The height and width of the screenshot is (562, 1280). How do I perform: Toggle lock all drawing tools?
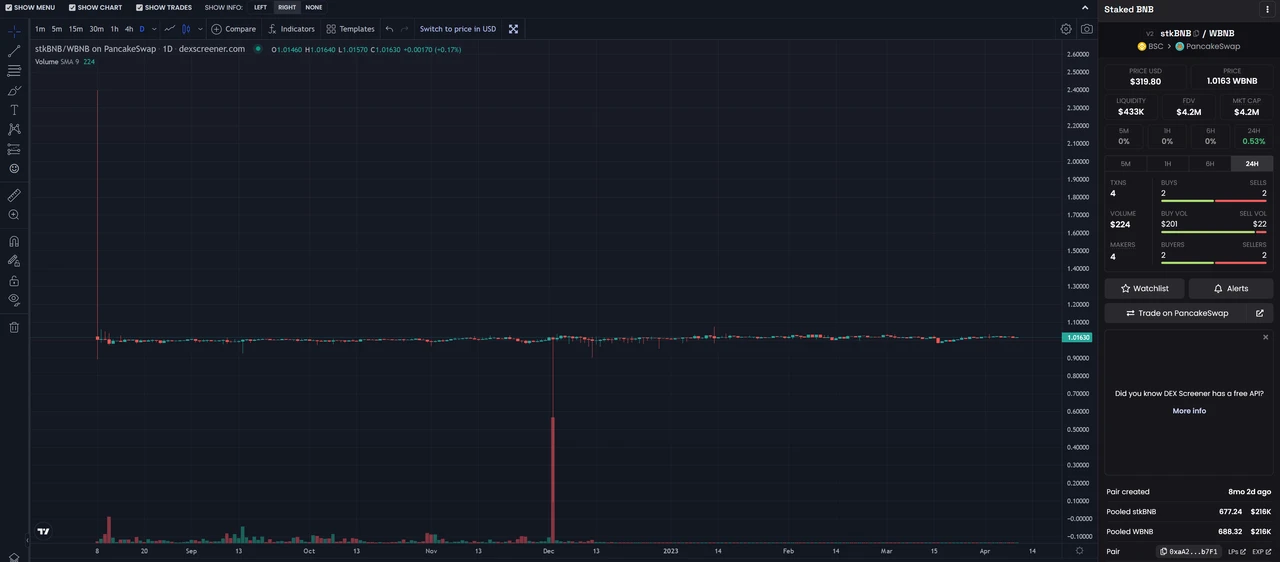[x=14, y=281]
